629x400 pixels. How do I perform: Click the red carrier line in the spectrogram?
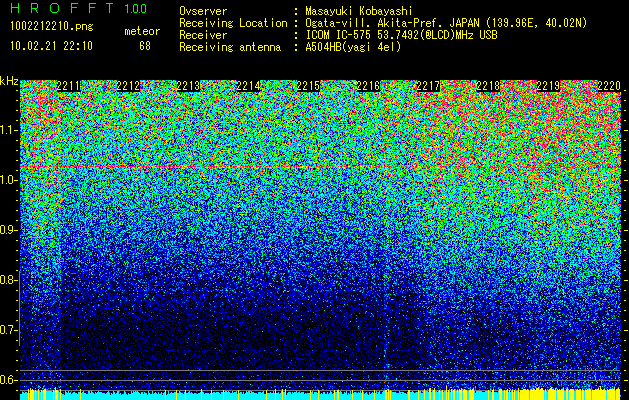pos(321,166)
